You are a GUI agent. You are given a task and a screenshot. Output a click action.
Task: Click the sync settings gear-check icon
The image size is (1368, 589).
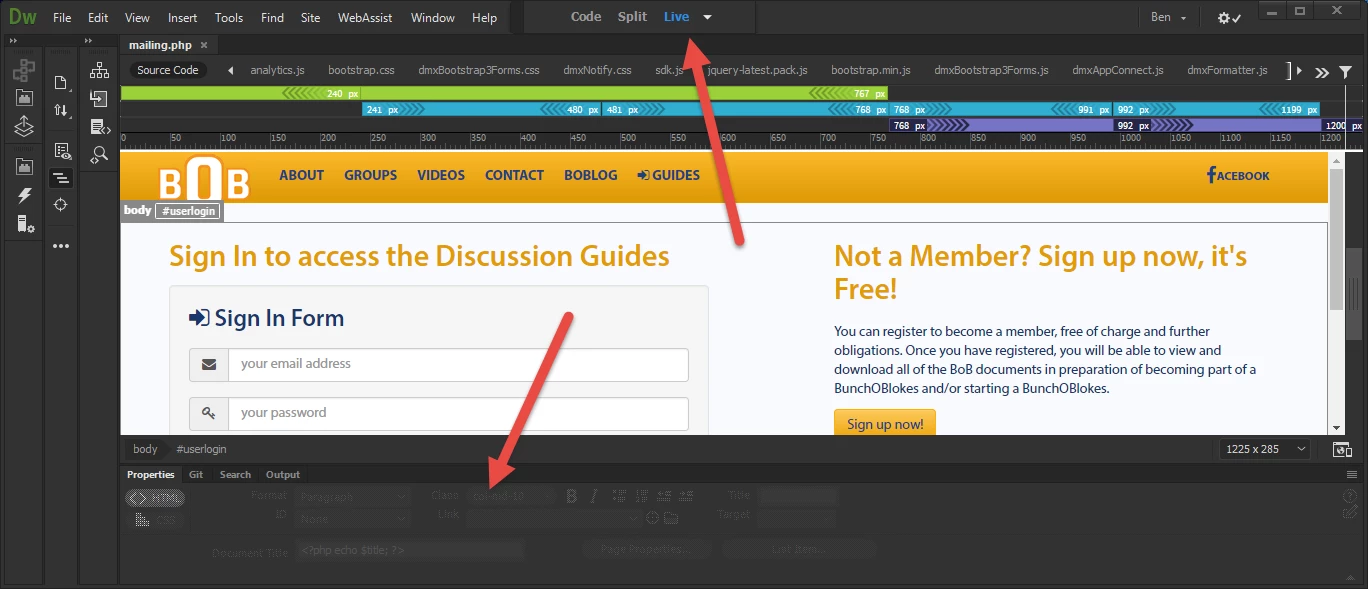pyautogui.click(x=1229, y=18)
